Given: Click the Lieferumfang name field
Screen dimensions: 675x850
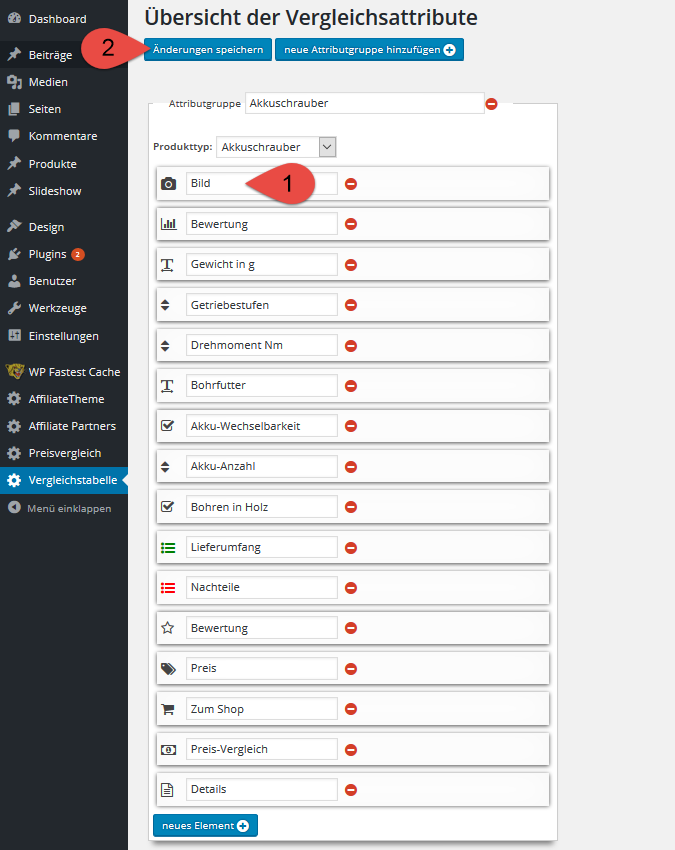Looking at the screenshot, I should (261, 548).
